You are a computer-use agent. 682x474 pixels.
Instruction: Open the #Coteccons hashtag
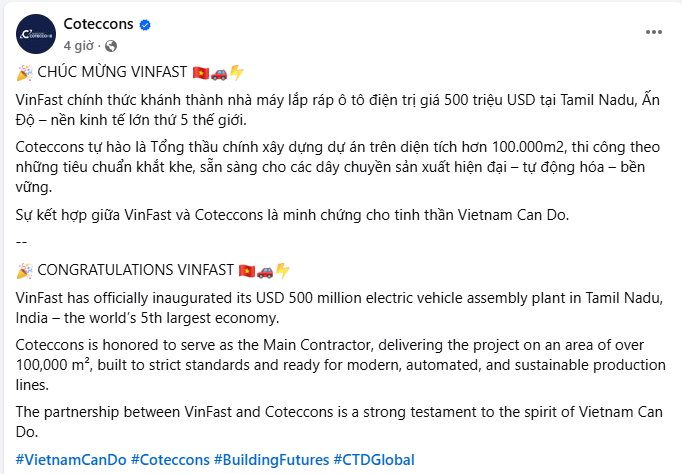[161, 460]
